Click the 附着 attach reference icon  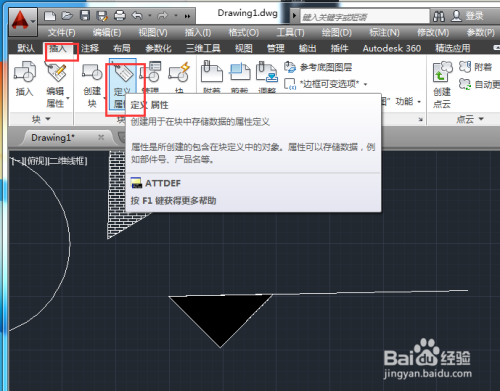[212, 71]
